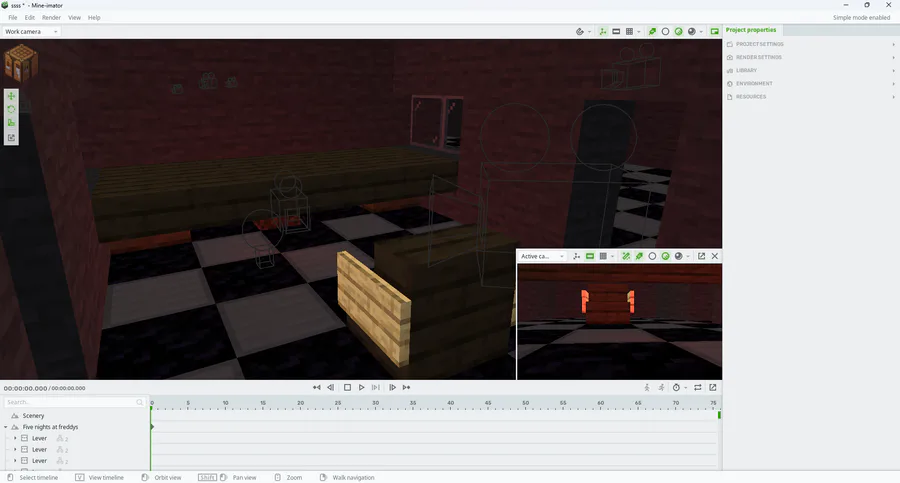Focus the timeline Search field
Viewport: 900px width, 483px height.
click(75, 403)
